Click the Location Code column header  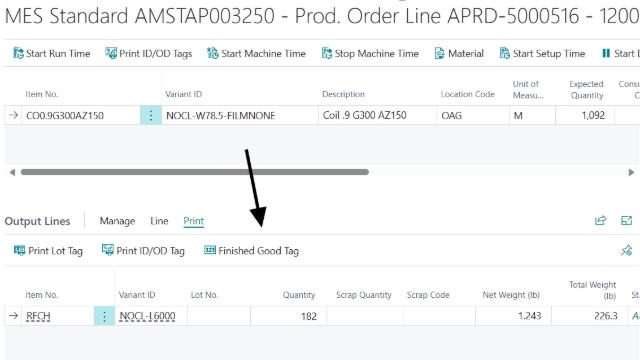(468, 94)
